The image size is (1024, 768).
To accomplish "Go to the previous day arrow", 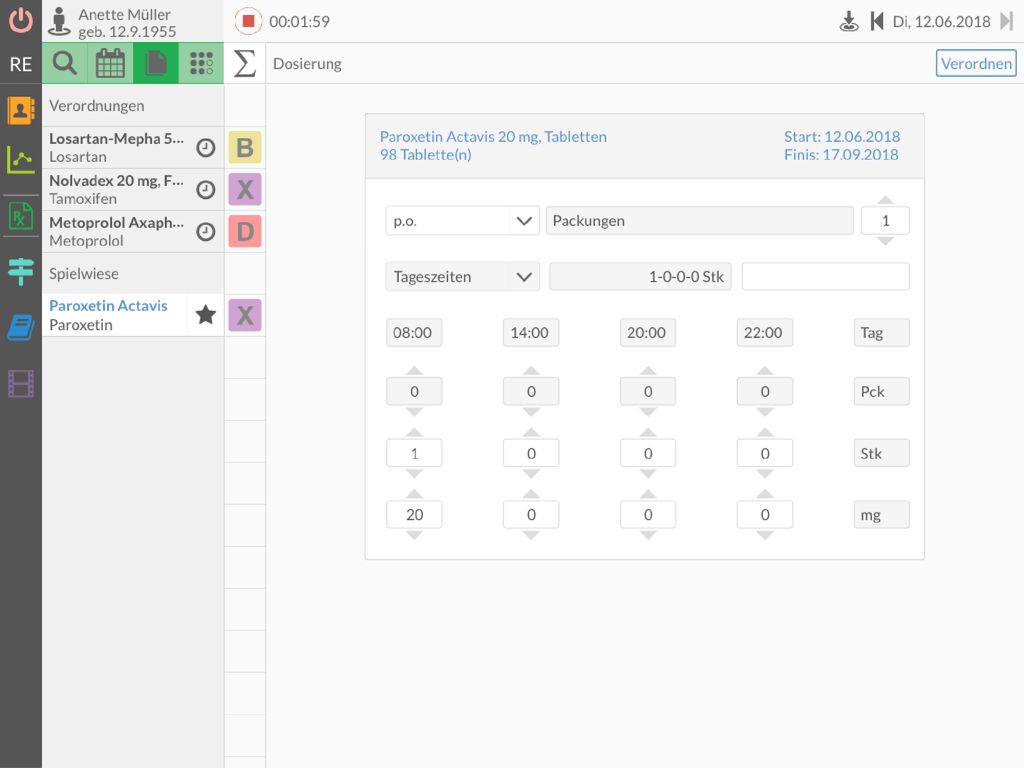I will coord(876,22).
